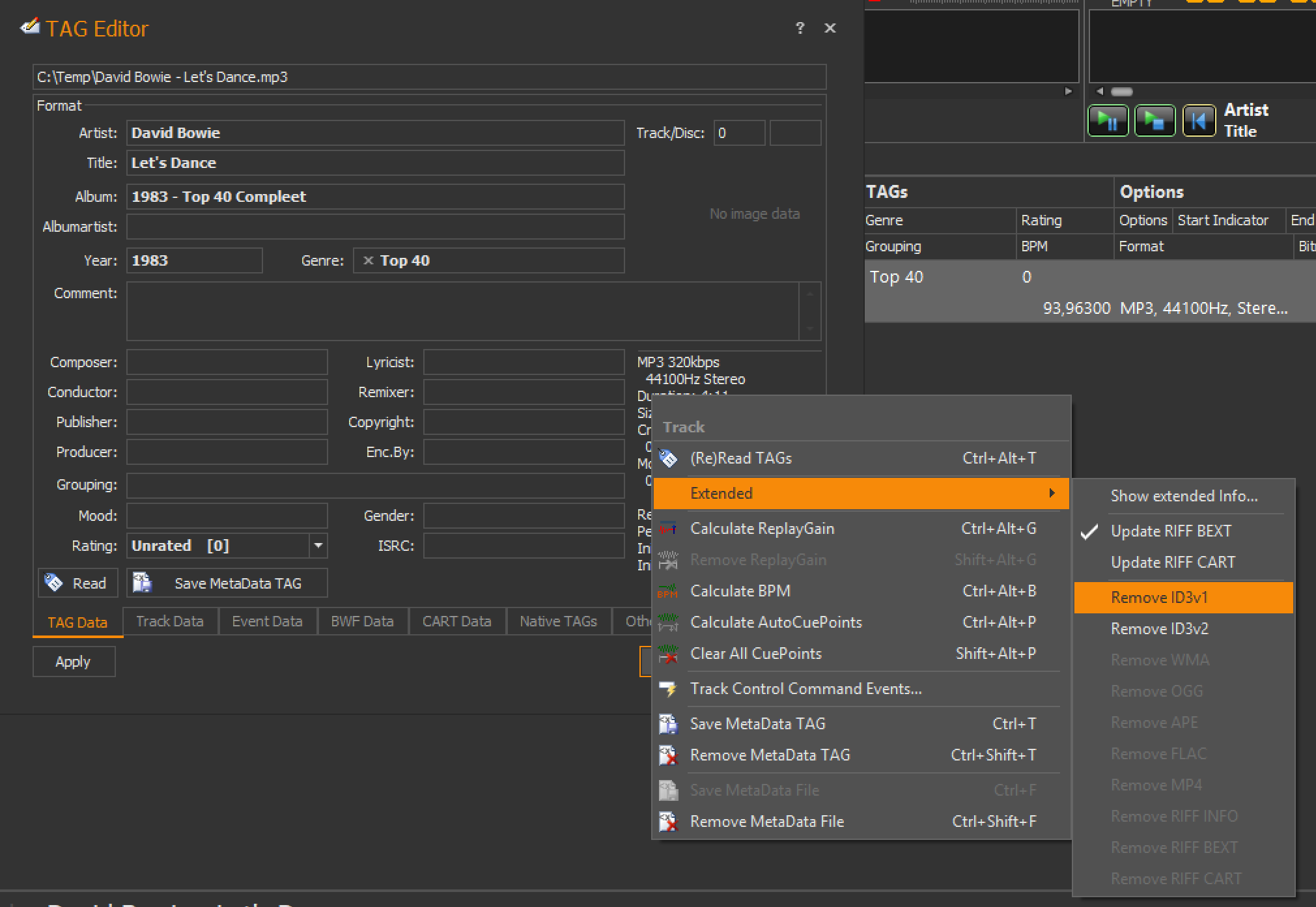Uncheck the Update RIFF BEXT option

click(x=1170, y=531)
